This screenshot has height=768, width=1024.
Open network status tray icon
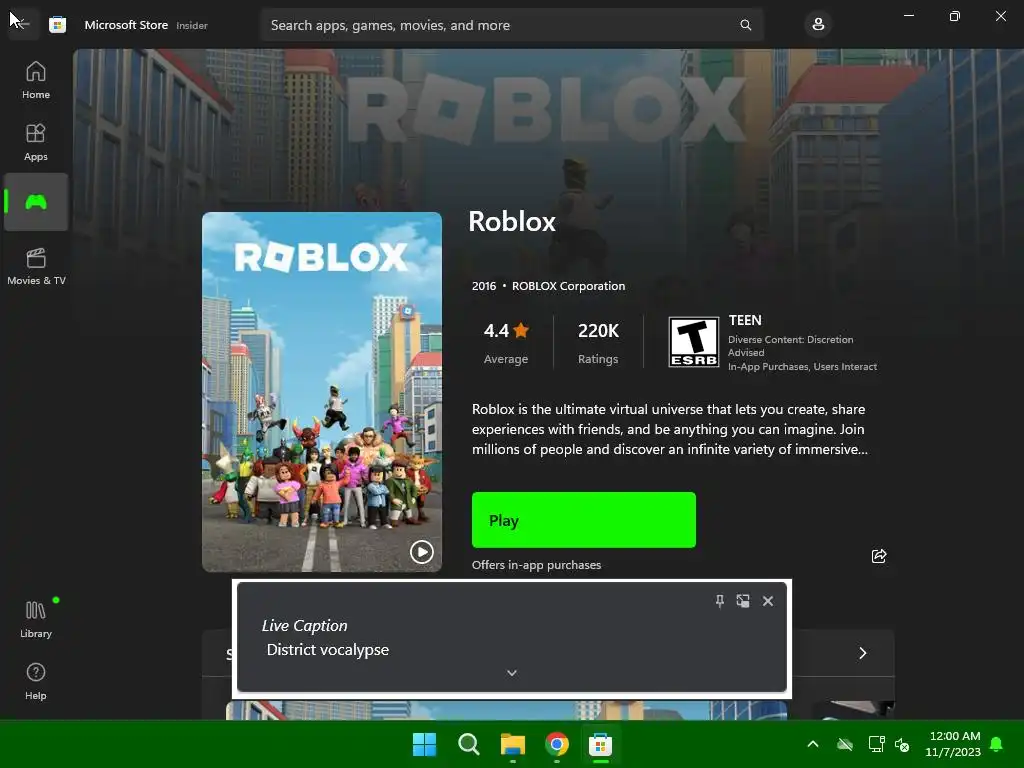pyautogui.click(x=876, y=744)
